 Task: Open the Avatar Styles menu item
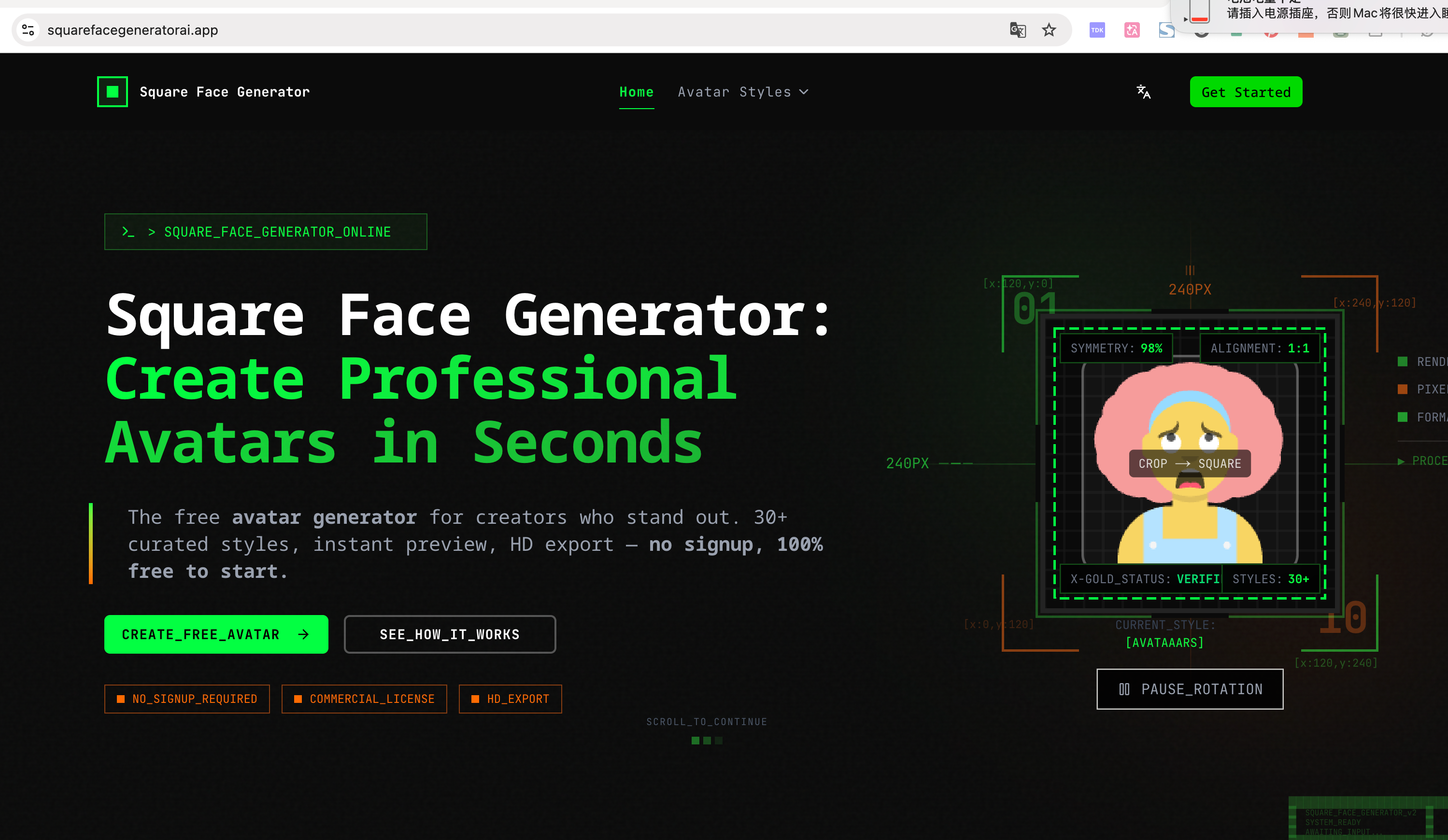click(x=734, y=91)
